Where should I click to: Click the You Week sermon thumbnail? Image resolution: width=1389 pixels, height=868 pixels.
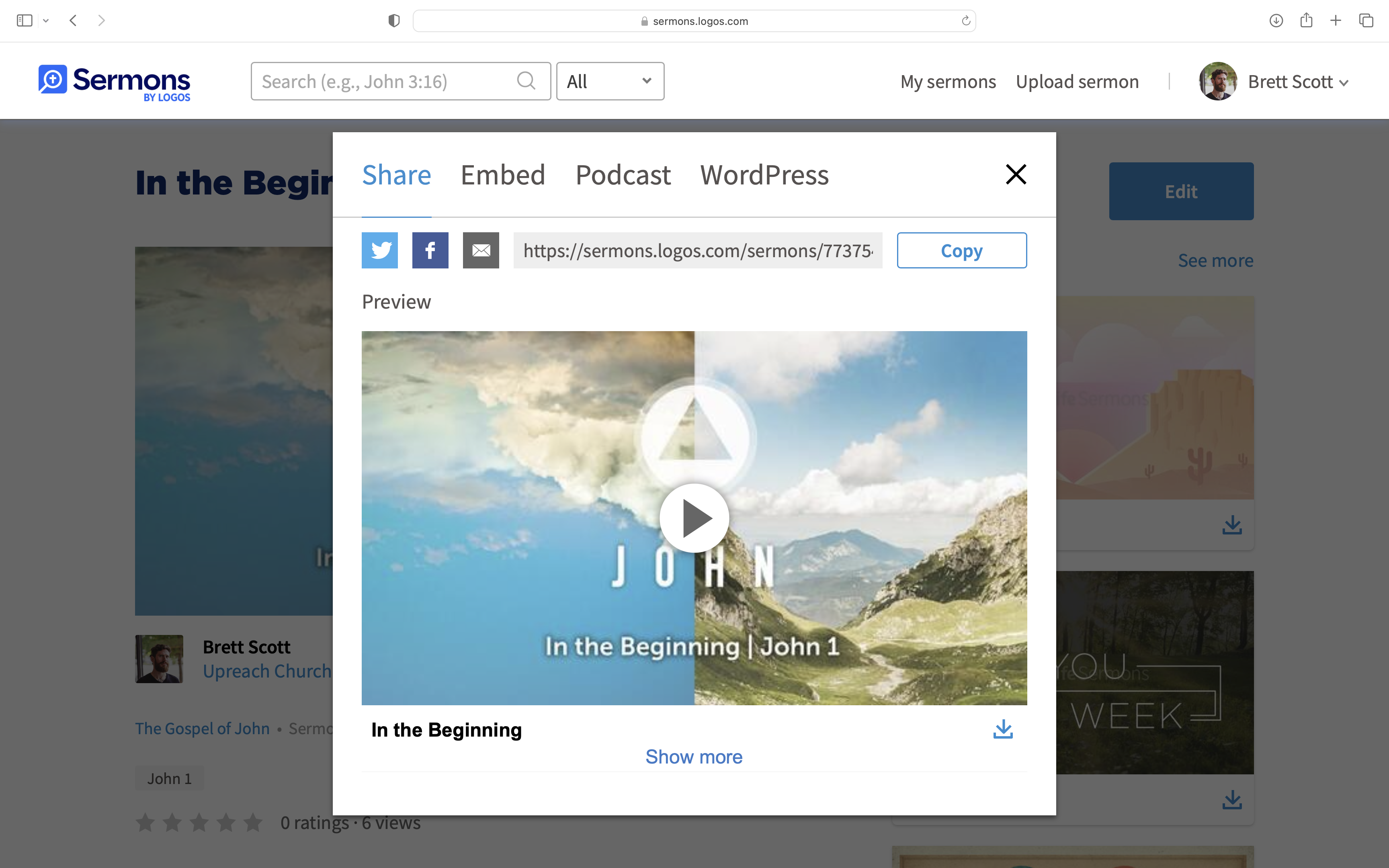(1155, 672)
